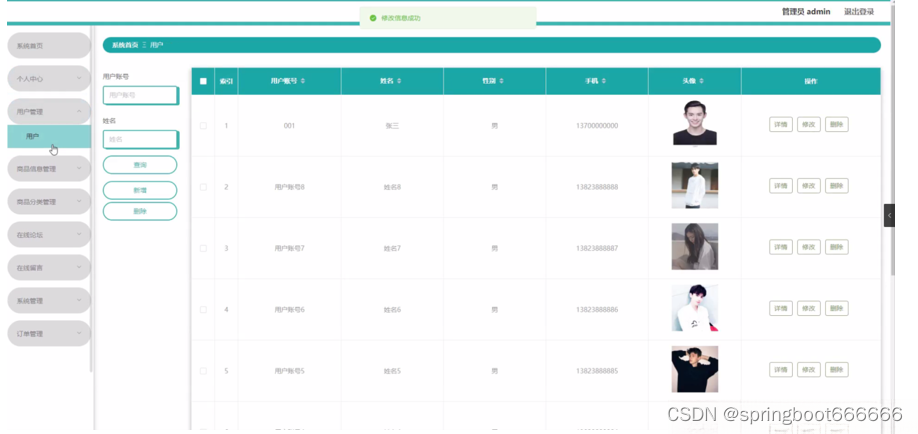
Task: Click 系统首页 breadcrumb link
Action: 125,45
